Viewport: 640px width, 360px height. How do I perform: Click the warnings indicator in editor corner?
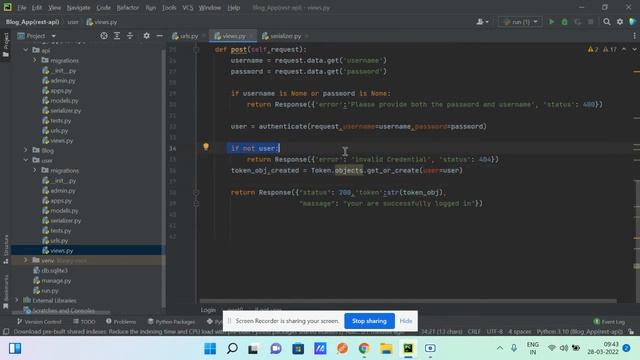point(602,49)
